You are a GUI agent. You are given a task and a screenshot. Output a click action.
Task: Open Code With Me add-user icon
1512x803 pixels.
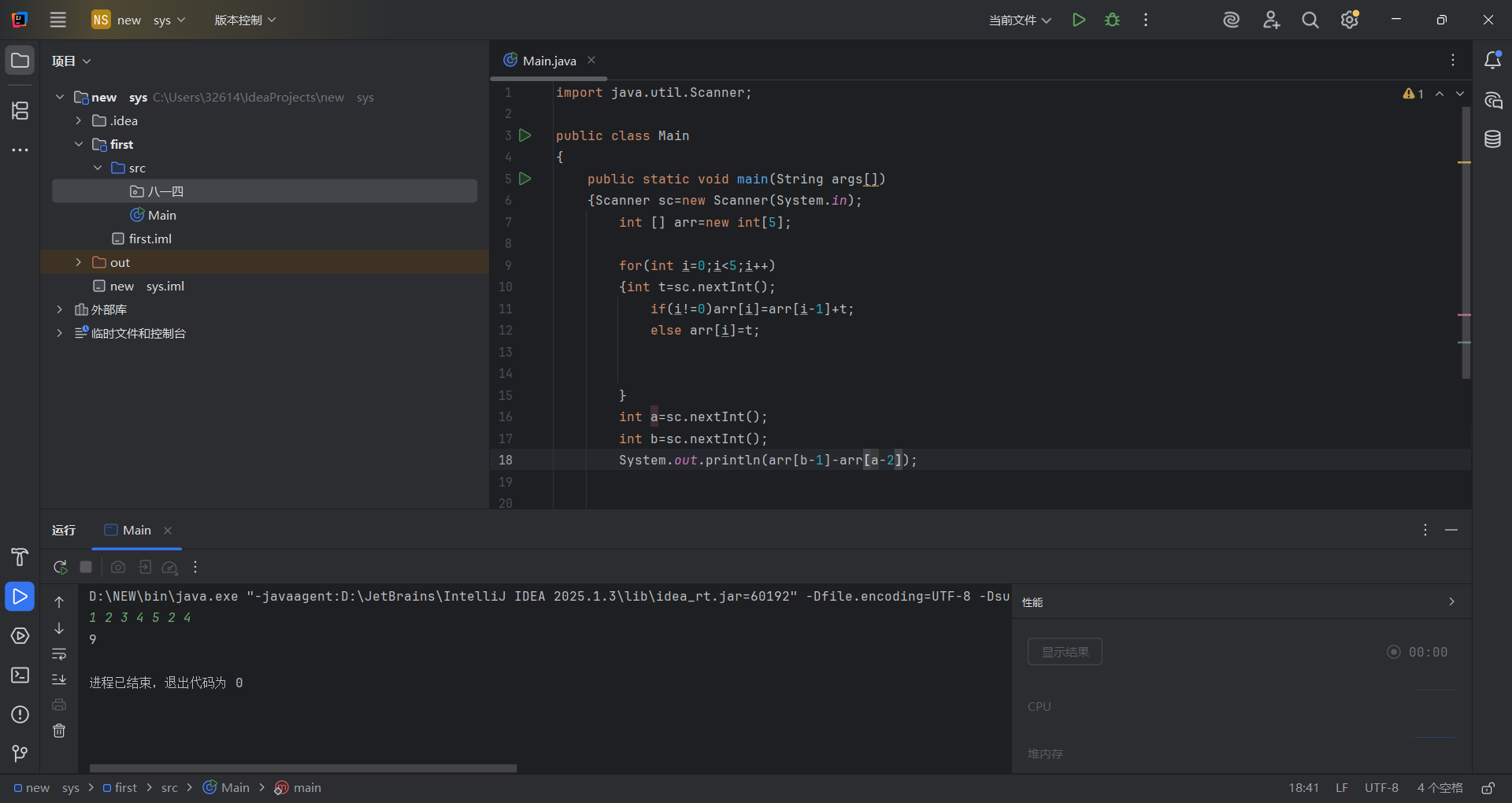click(1271, 20)
